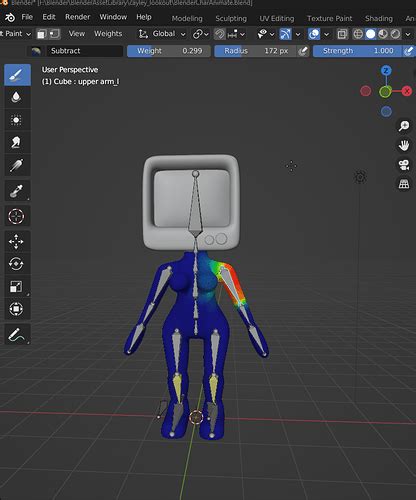Select the 3D Cursor tool
Image resolution: width=416 pixels, height=500 pixels.
point(17,216)
